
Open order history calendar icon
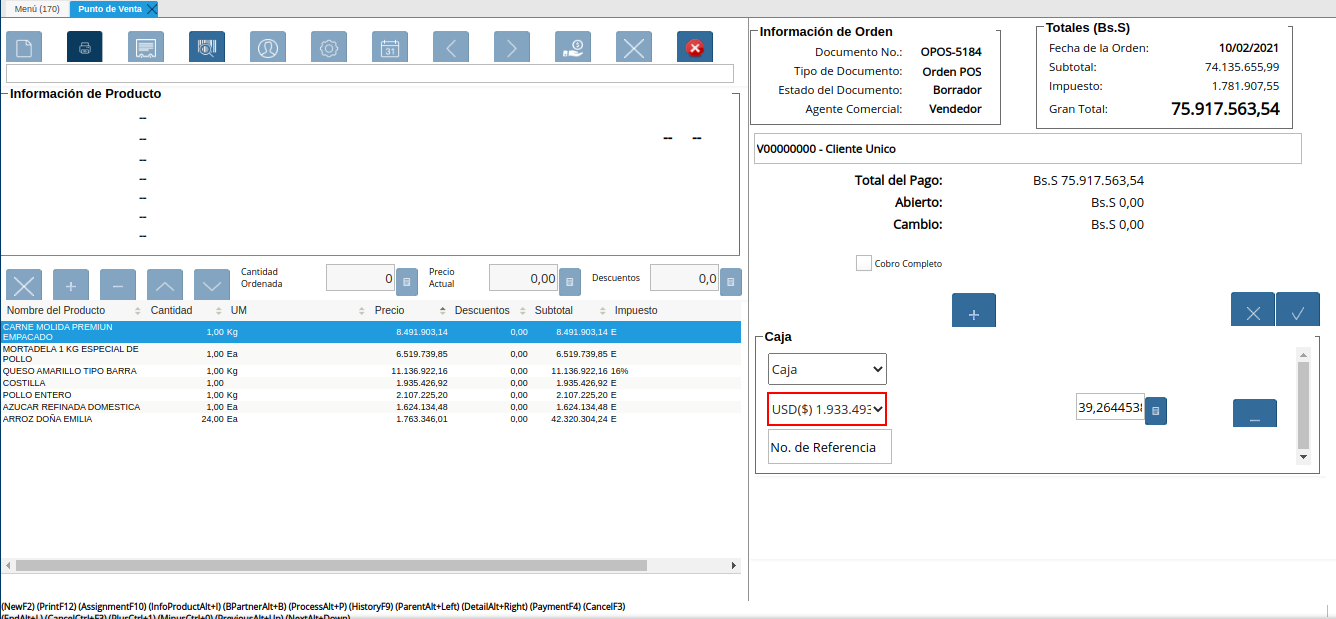tap(390, 47)
